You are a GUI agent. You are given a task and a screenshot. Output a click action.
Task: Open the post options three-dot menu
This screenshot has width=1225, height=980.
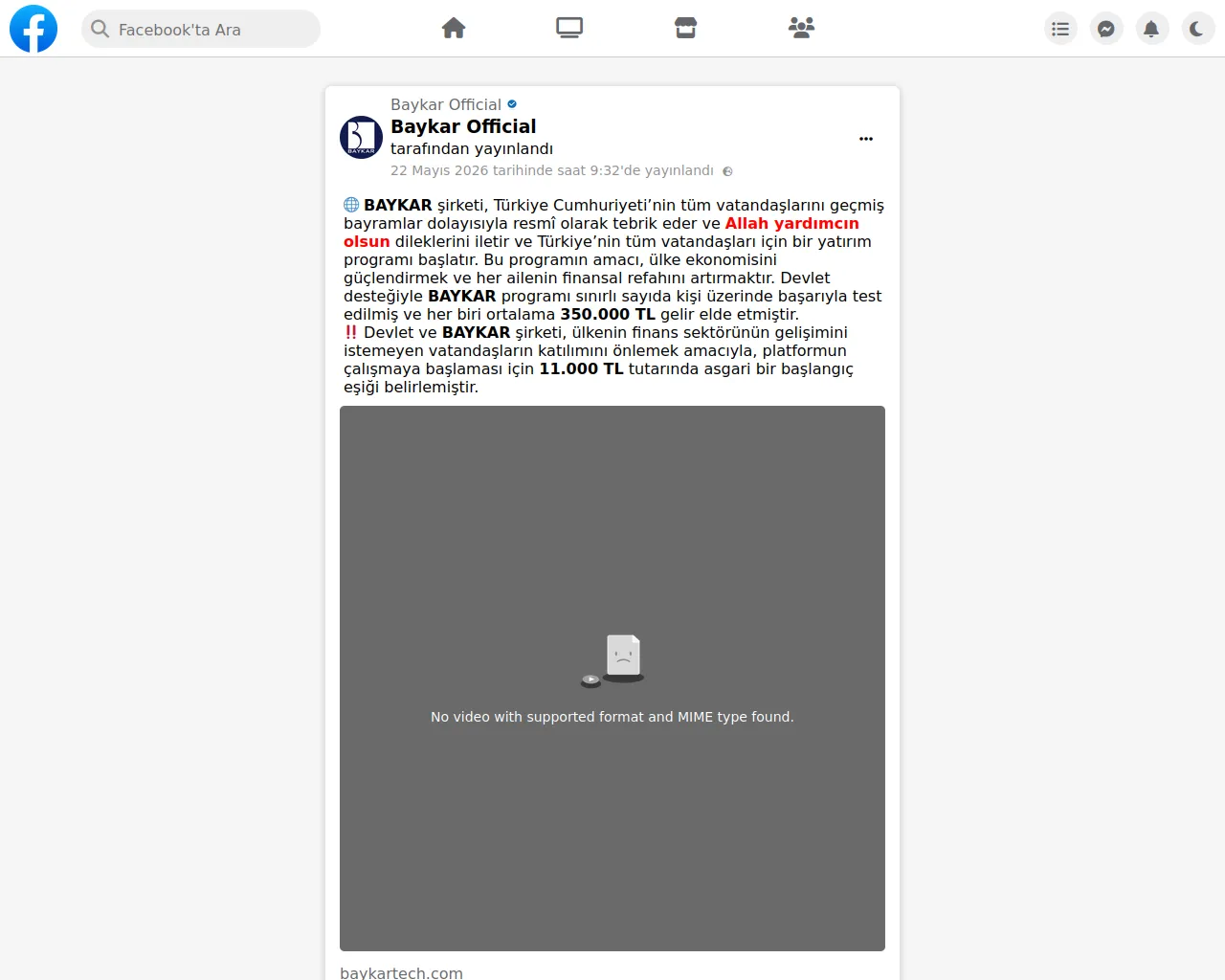click(866, 139)
